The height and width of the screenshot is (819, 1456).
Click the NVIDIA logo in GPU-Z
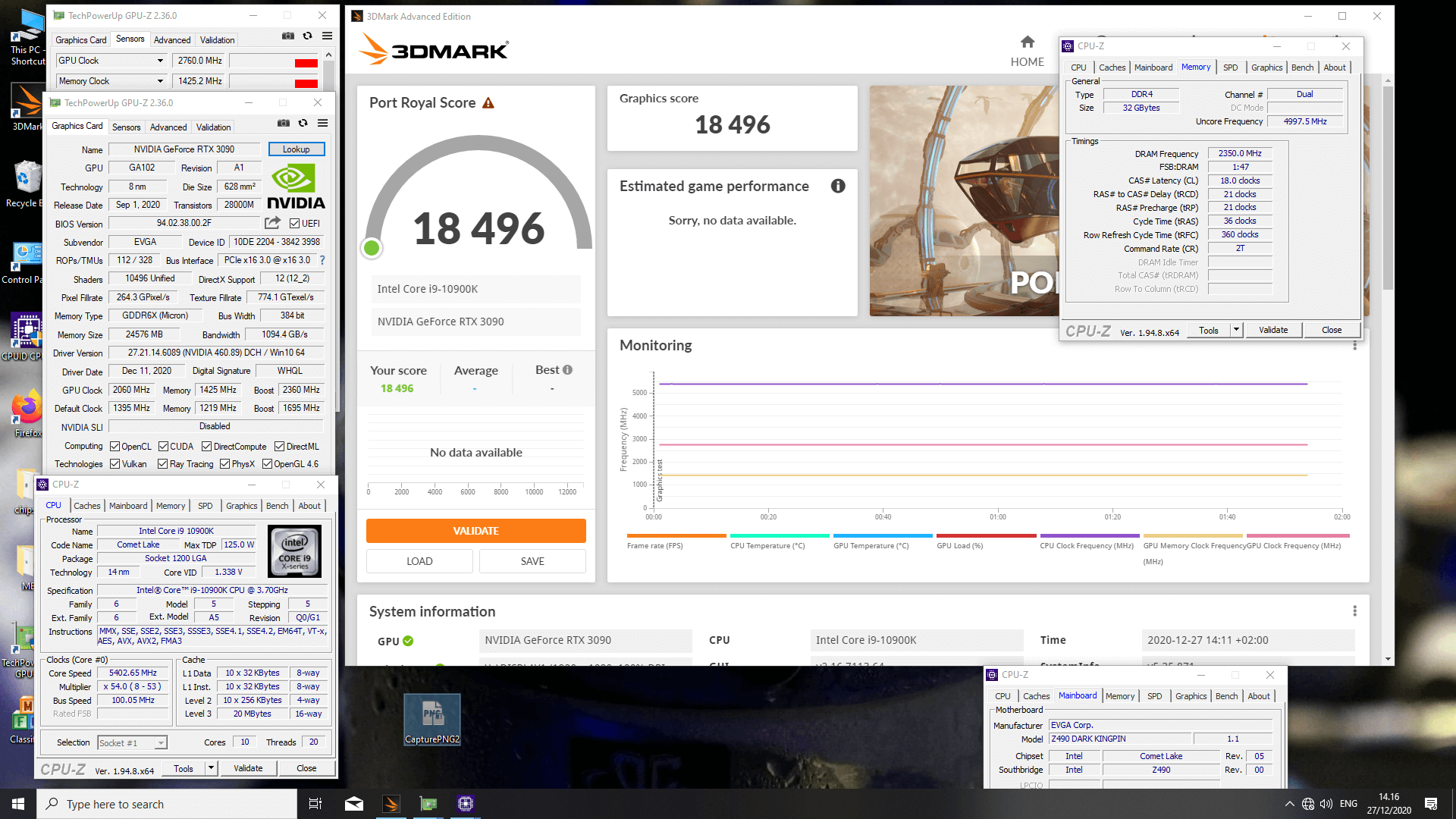click(x=296, y=187)
